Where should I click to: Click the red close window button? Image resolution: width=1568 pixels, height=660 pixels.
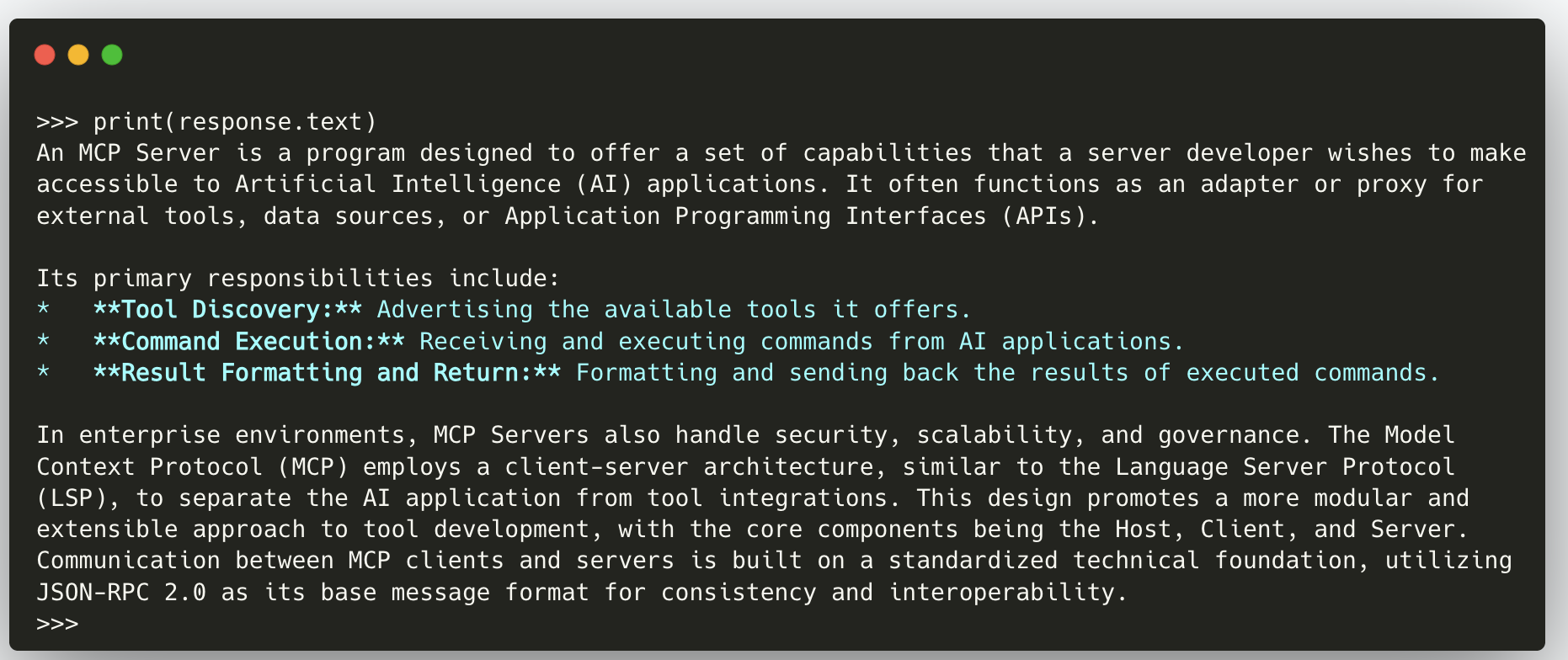tap(45, 55)
